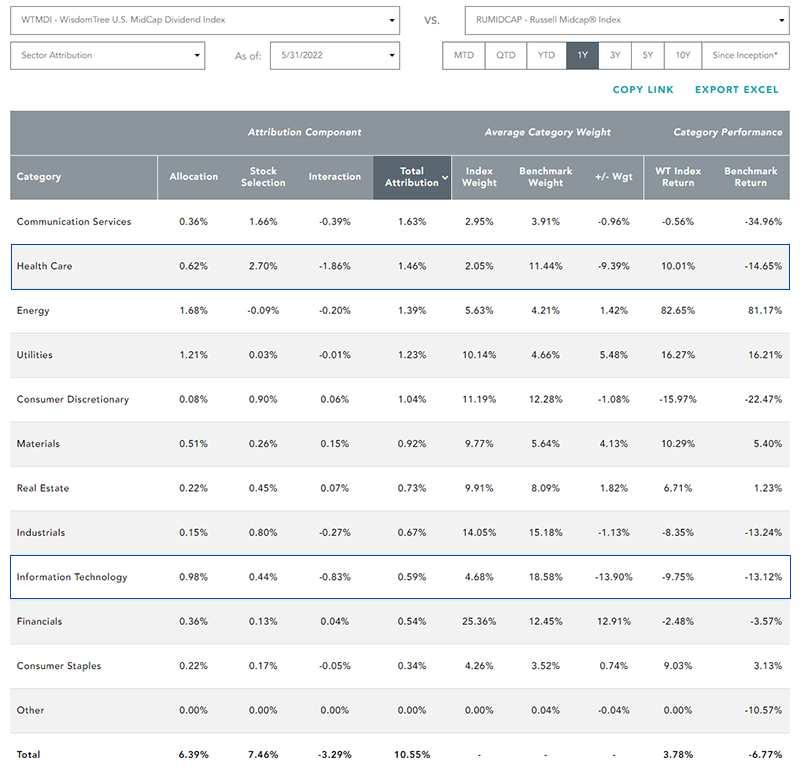
Task: Click the Industrials row label
Action: pos(41,533)
